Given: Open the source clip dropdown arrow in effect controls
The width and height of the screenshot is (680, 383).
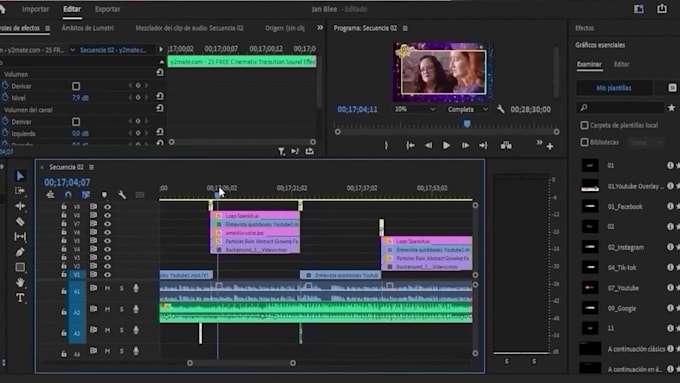Looking at the screenshot, I should (x=72, y=50).
